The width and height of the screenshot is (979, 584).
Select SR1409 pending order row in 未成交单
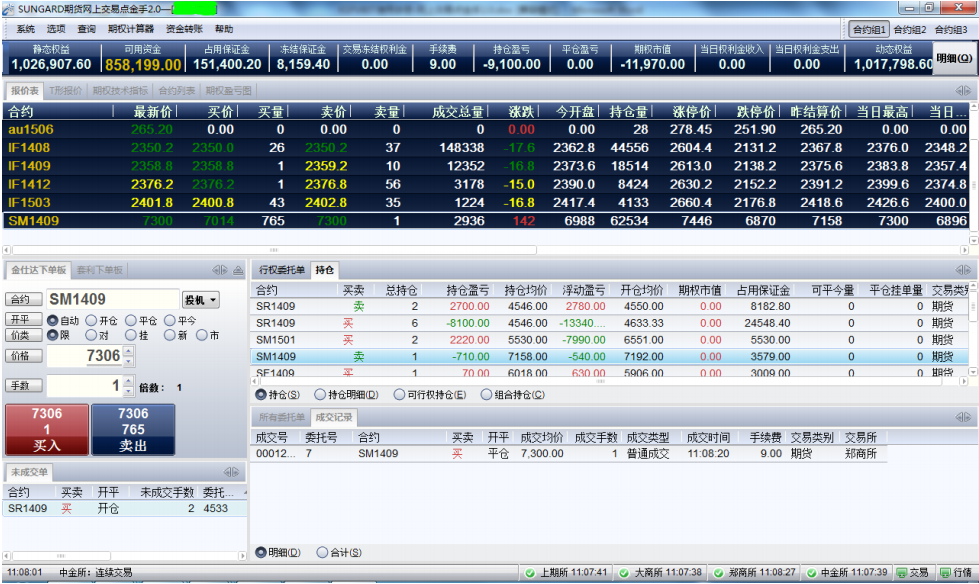point(124,508)
